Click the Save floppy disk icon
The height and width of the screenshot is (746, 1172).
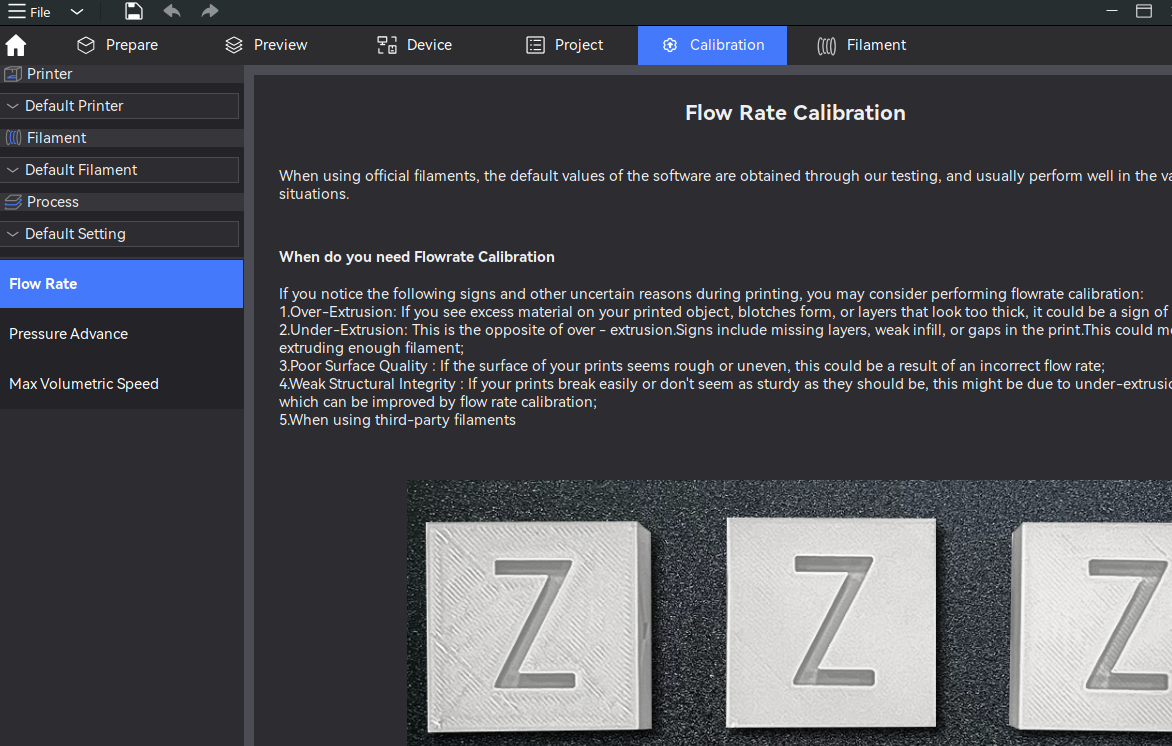point(134,12)
